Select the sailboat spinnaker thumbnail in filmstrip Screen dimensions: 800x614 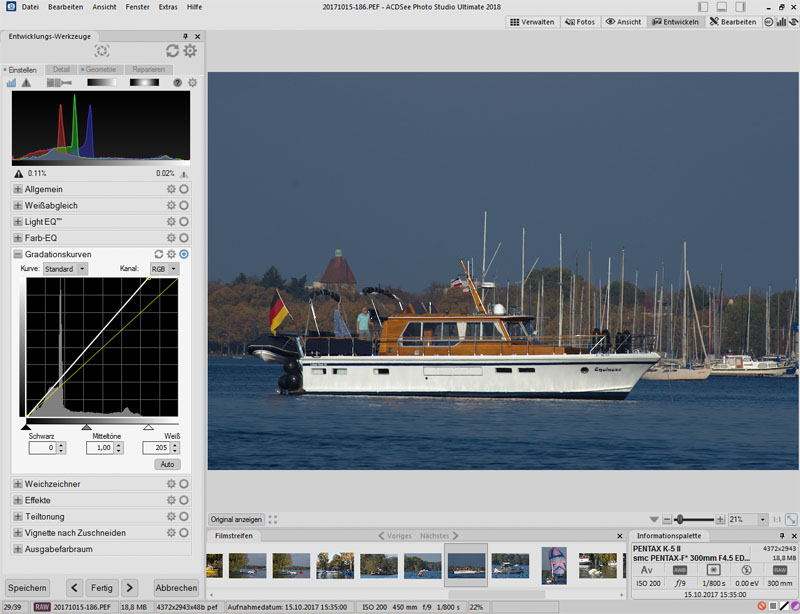(554, 566)
